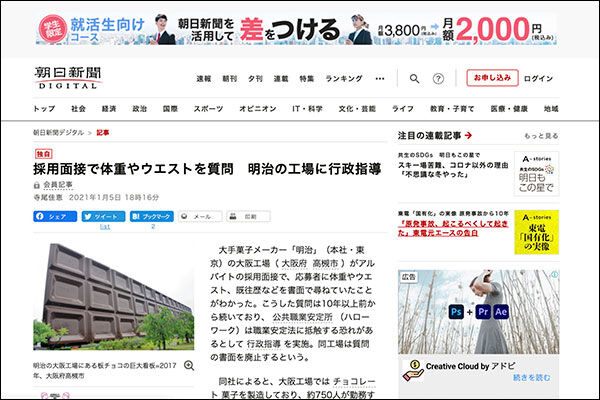Go to the トップ section

[x=44, y=109]
